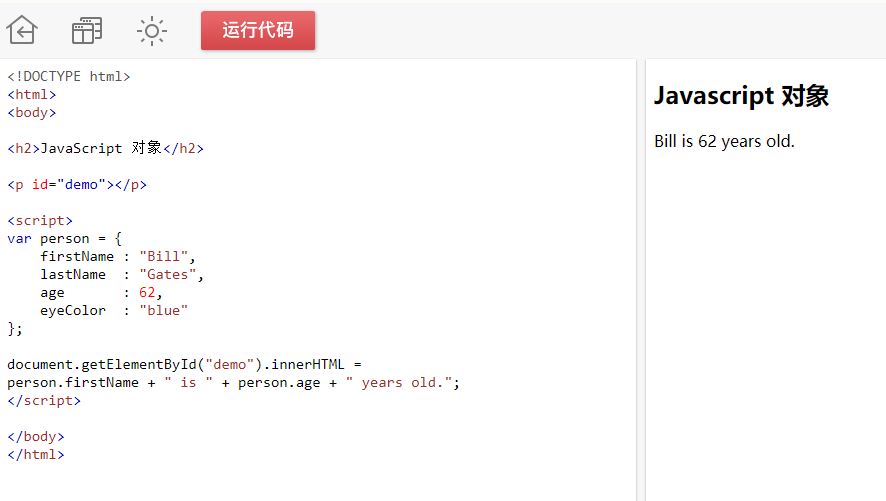This screenshot has width=886, height=501.
Task: Click the '};' closing brace line
Action: (x=15, y=329)
